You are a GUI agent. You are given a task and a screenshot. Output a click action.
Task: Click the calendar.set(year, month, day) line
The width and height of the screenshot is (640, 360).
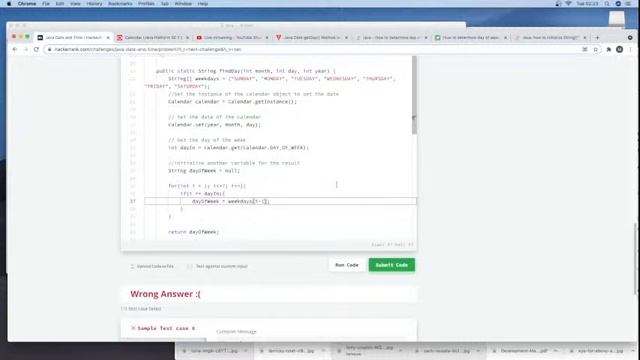pyautogui.click(x=214, y=124)
